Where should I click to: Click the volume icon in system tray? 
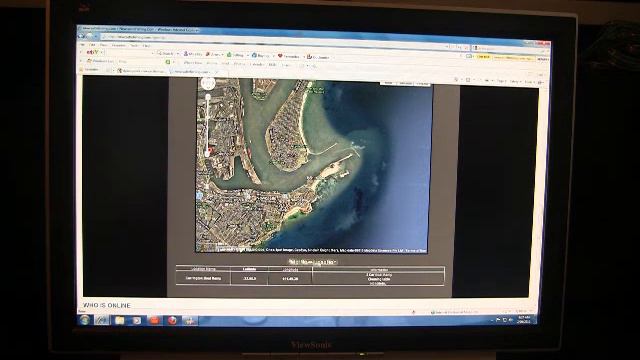[x=511, y=320]
